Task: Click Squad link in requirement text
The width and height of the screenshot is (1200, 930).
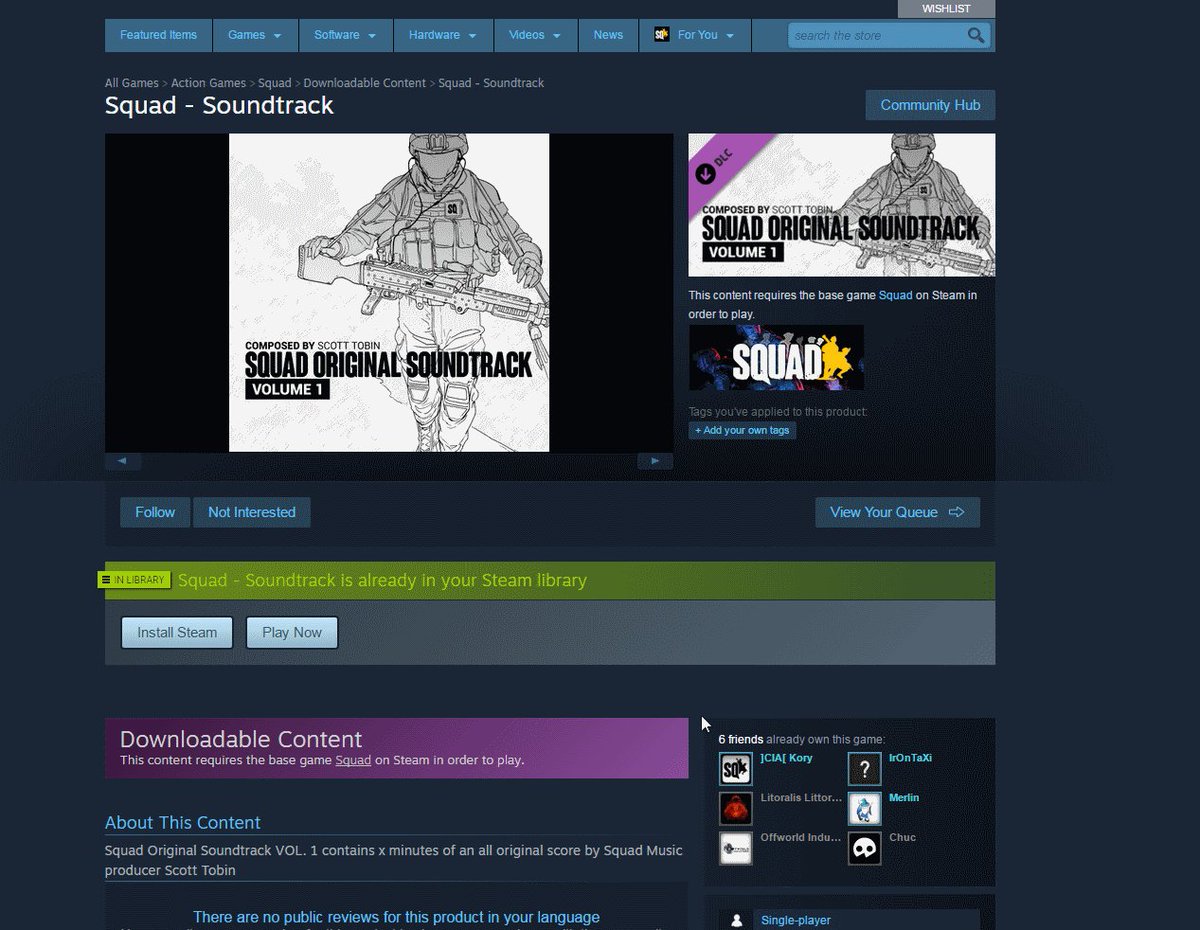Action: click(x=895, y=295)
